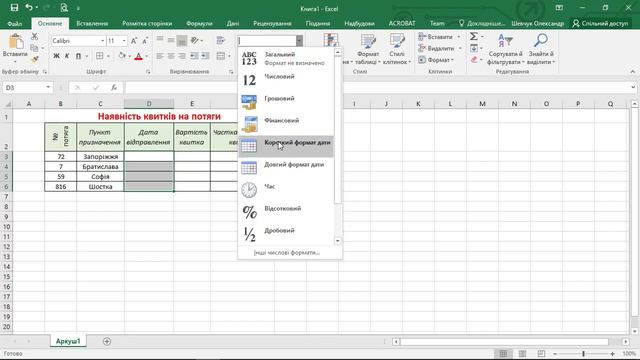Choose Грошовий currency format
This screenshot has width=640, height=360.
click(x=286, y=102)
